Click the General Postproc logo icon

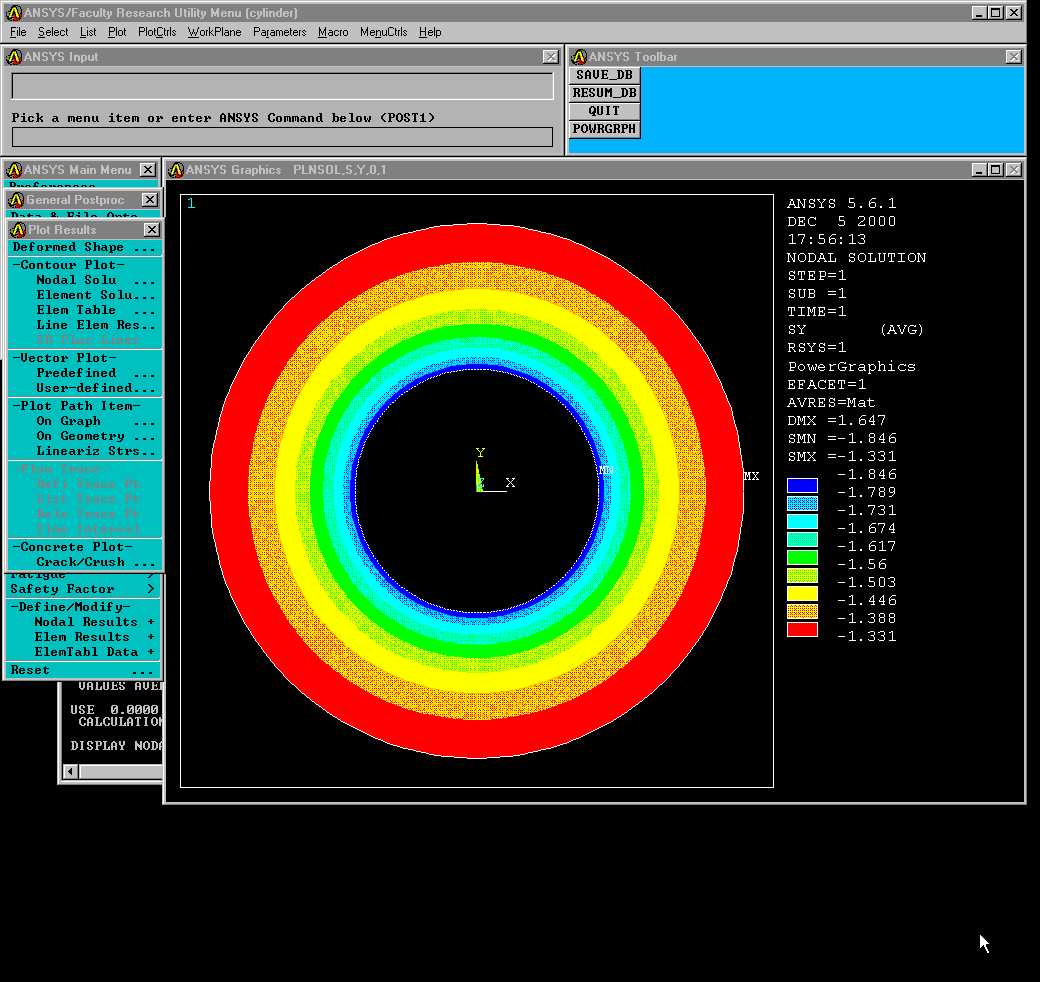point(17,200)
